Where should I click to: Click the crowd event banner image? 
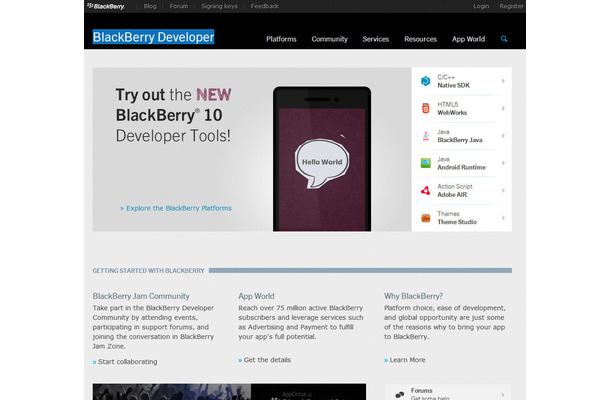229,392
